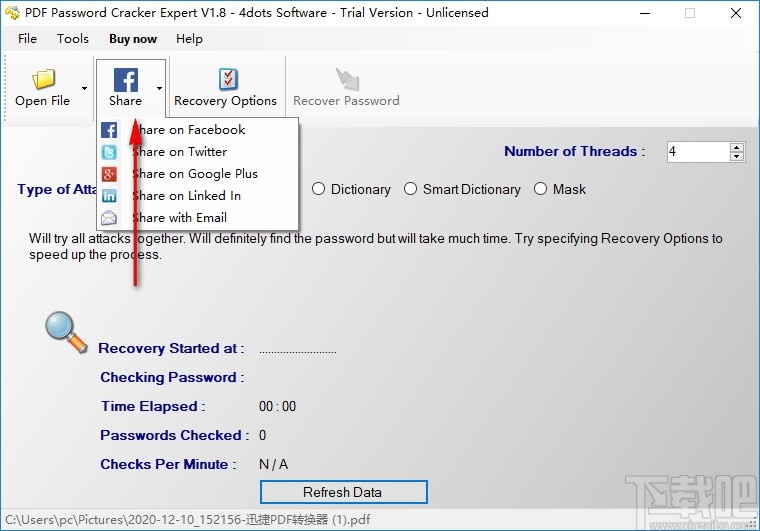Click the Google Plus icon in menu
Viewport: 760px width, 531px height.
[109, 174]
